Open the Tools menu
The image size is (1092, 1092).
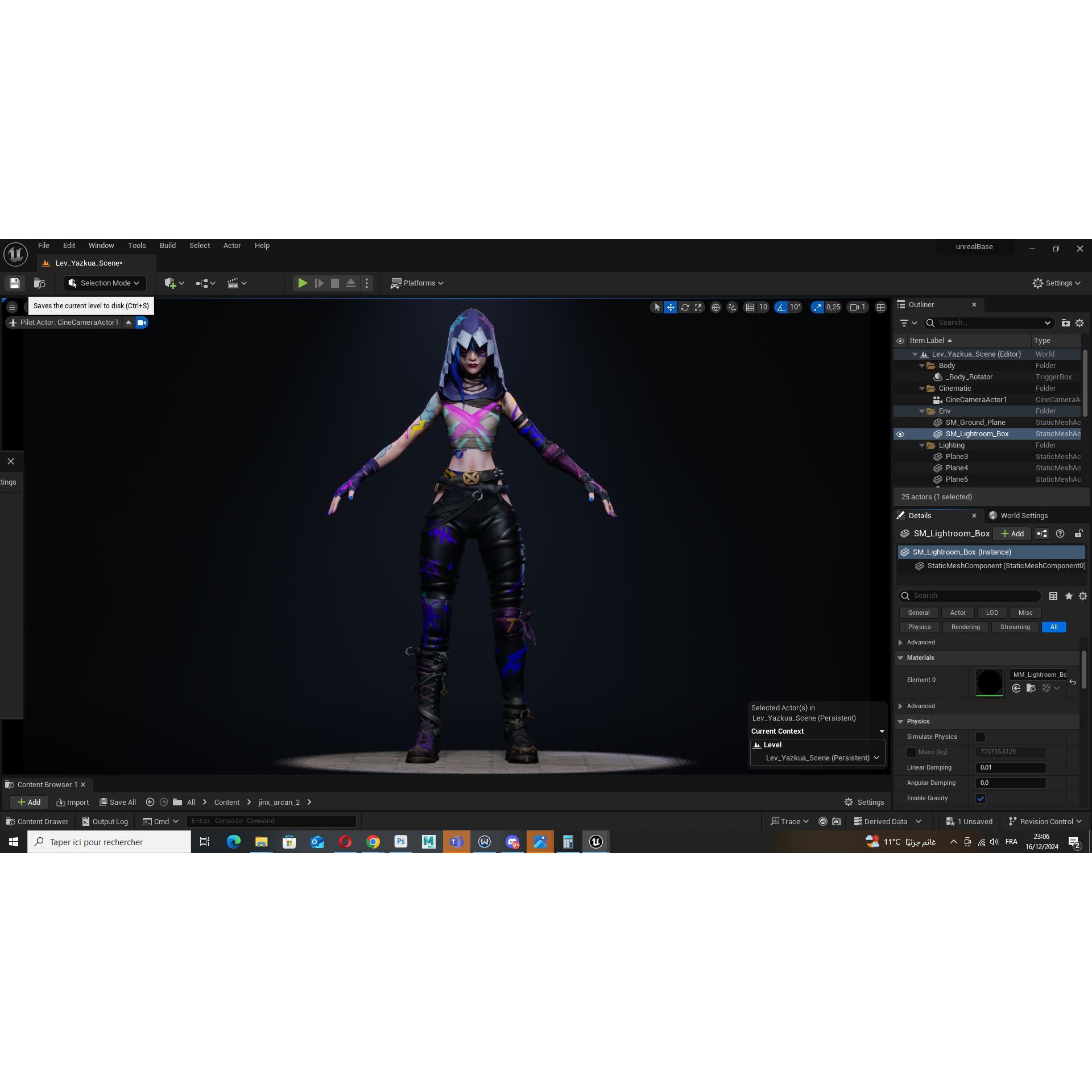coord(137,246)
